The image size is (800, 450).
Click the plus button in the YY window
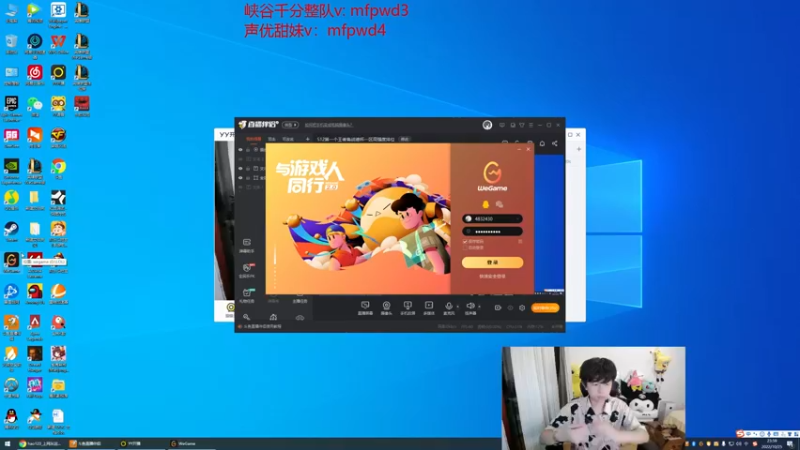(579, 149)
